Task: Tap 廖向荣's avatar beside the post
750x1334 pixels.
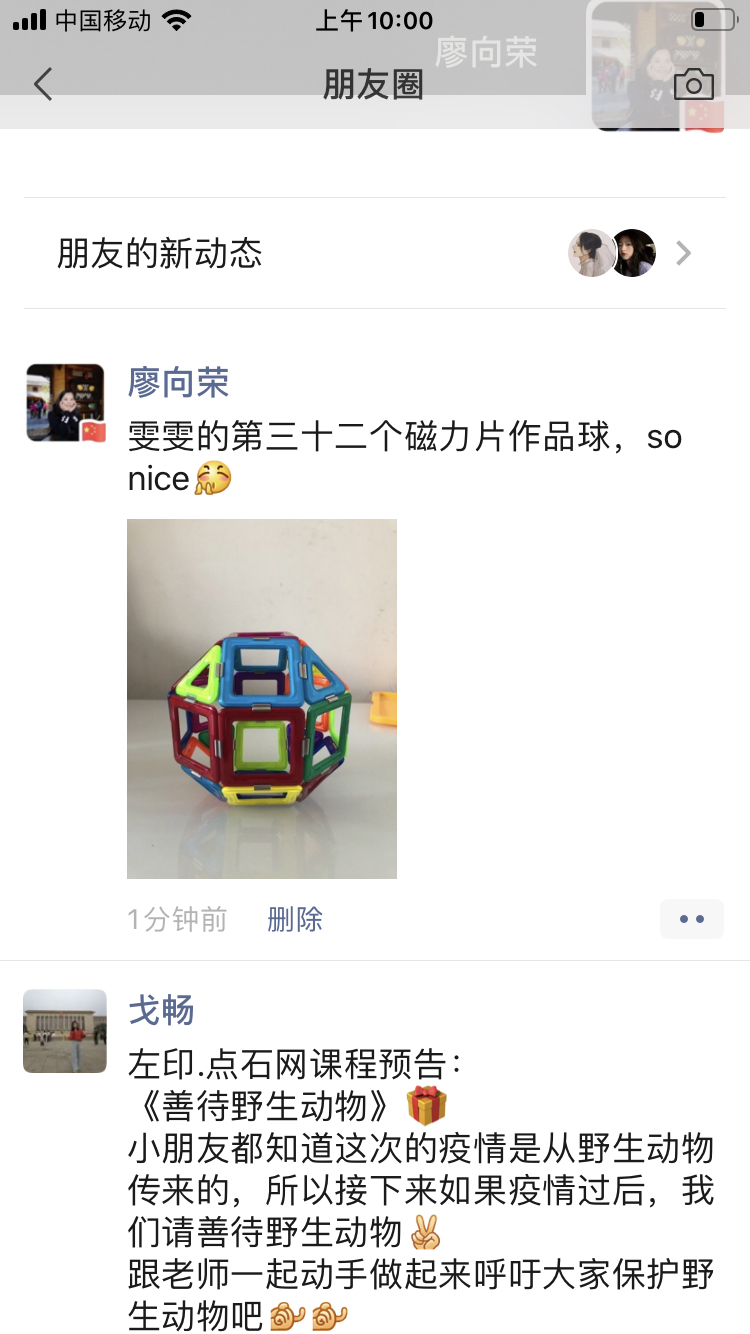Action: tap(65, 403)
